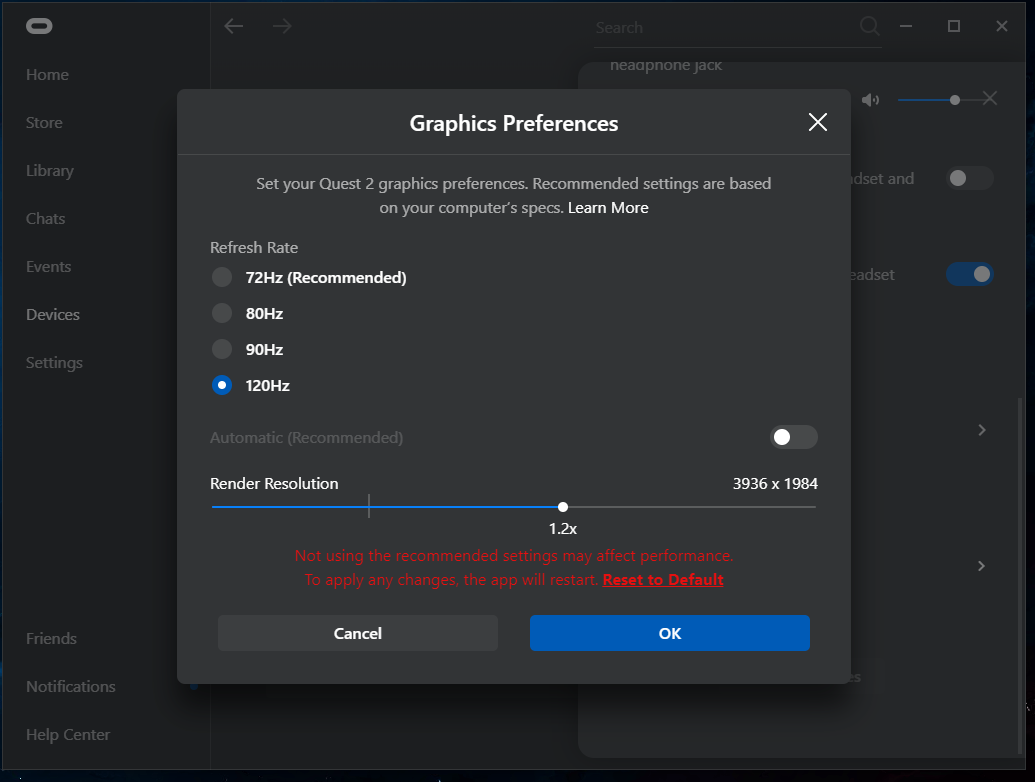Click the Render Resolution label

pyautogui.click(x=274, y=484)
